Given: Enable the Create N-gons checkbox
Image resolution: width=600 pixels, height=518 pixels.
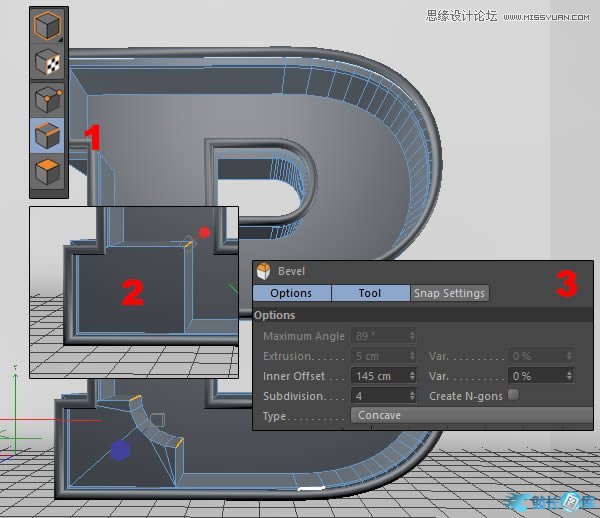Looking at the screenshot, I should click(513, 395).
